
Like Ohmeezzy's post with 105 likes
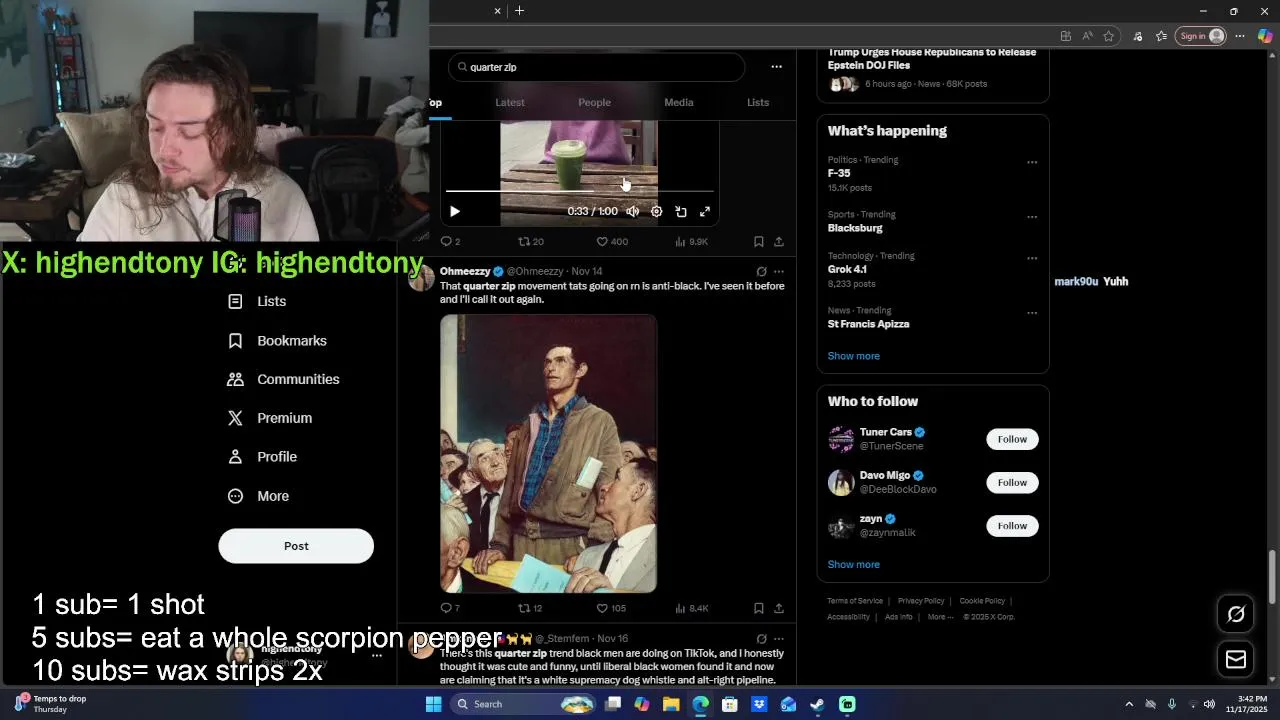pyautogui.click(x=611, y=608)
